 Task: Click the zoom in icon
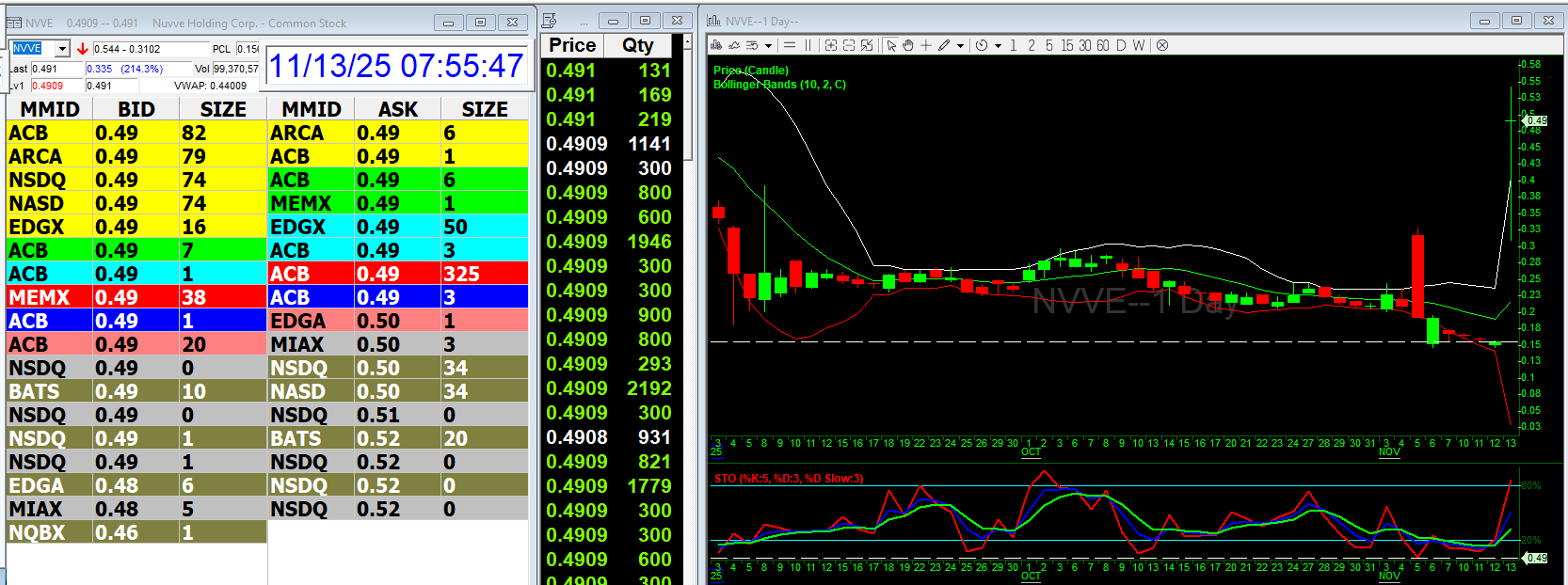[x=831, y=45]
